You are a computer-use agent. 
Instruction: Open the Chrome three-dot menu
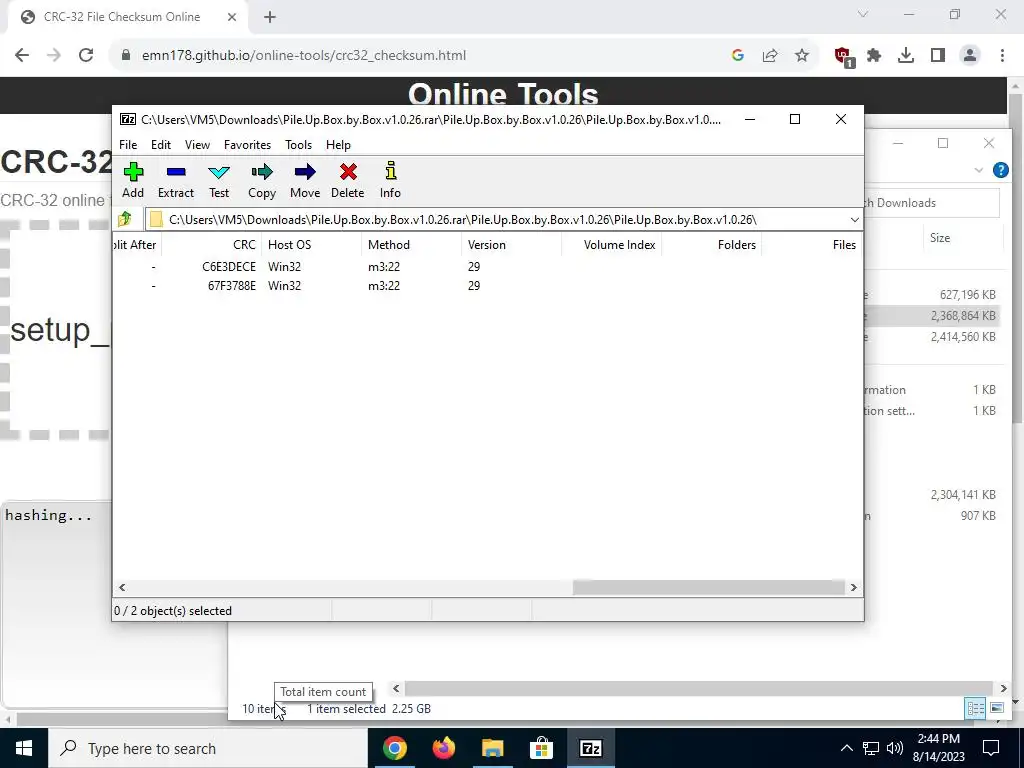click(1002, 56)
